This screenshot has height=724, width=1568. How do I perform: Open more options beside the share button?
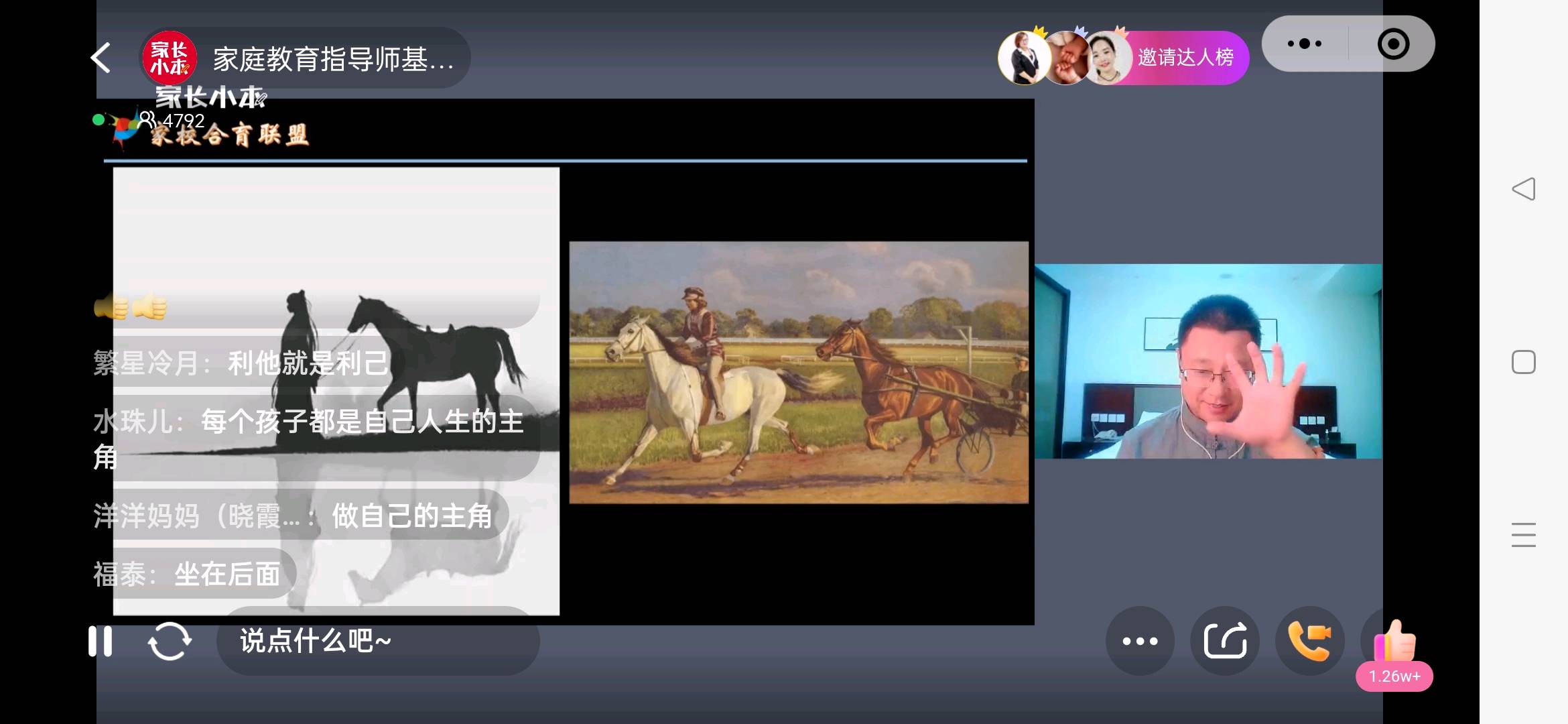click(1140, 641)
